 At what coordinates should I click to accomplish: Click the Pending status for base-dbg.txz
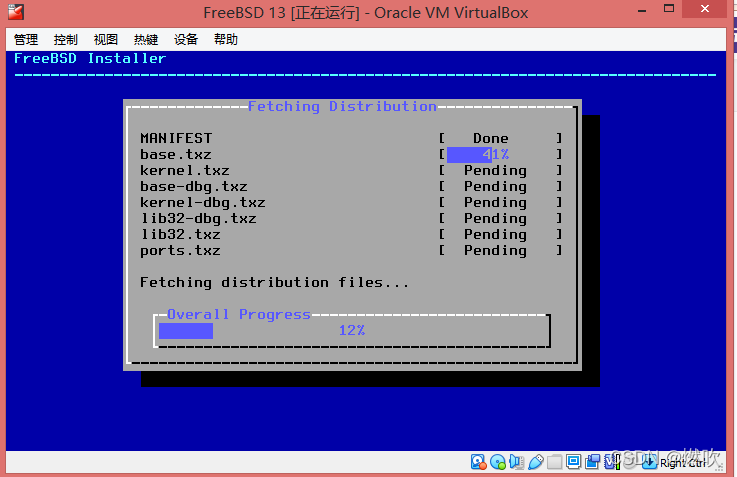495,187
